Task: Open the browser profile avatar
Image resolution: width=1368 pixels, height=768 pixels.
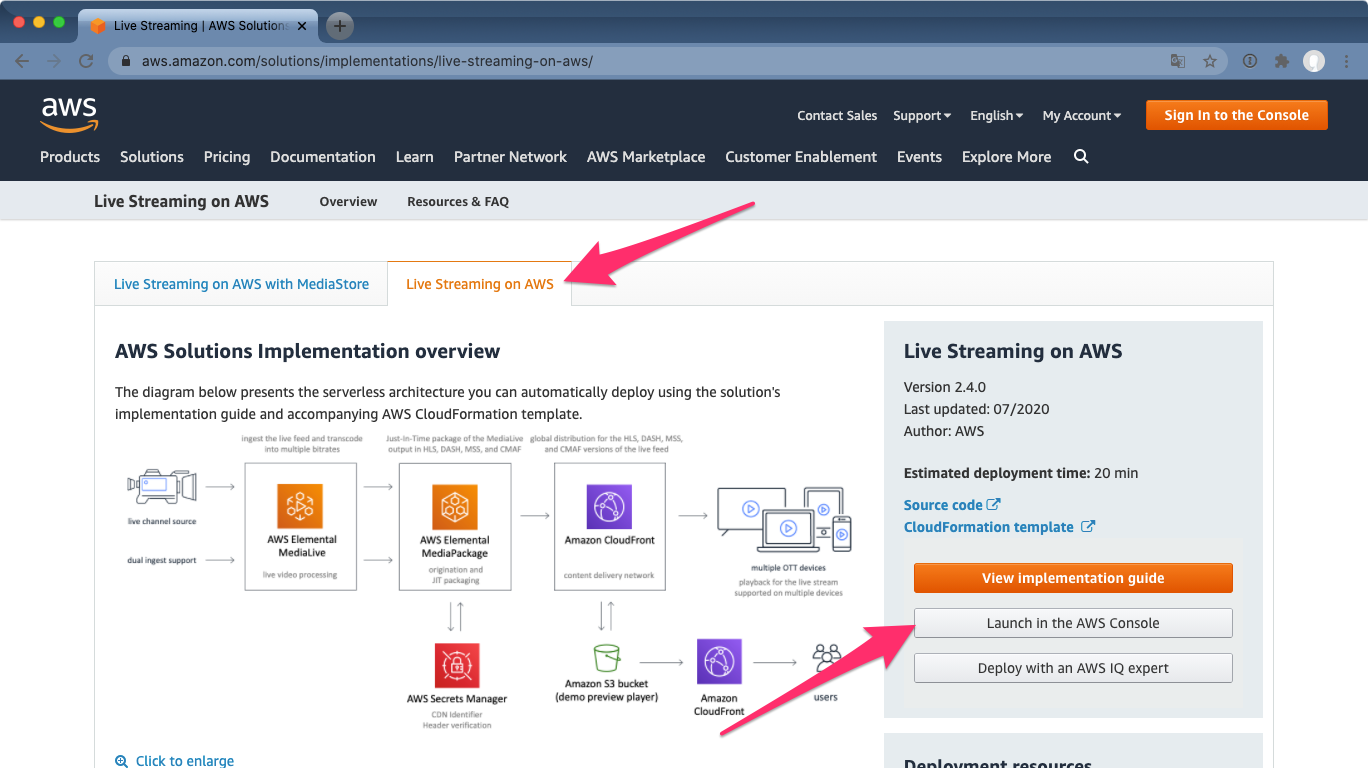Action: tap(1314, 61)
